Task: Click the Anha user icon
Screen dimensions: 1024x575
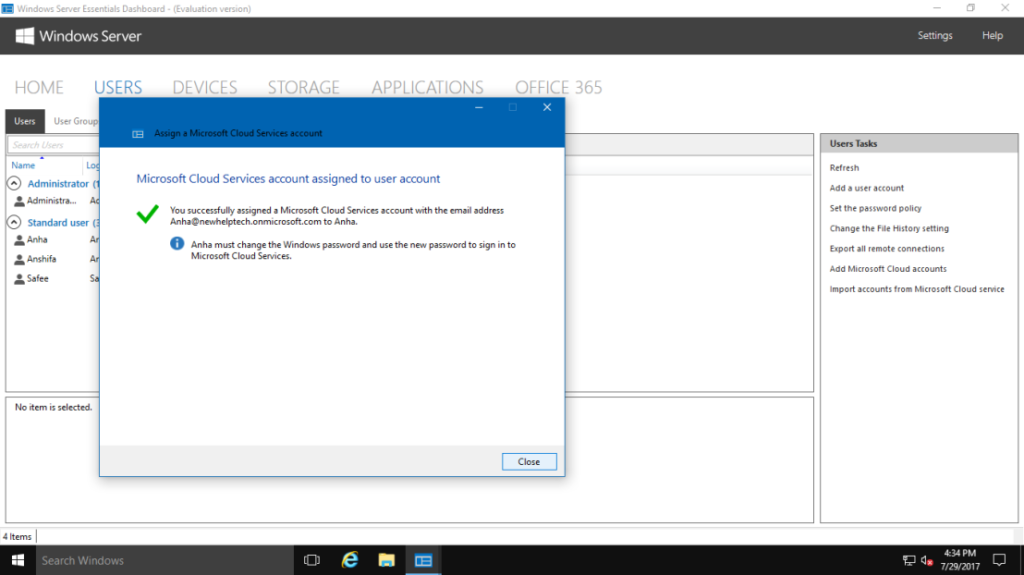Action: (x=20, y=240)
